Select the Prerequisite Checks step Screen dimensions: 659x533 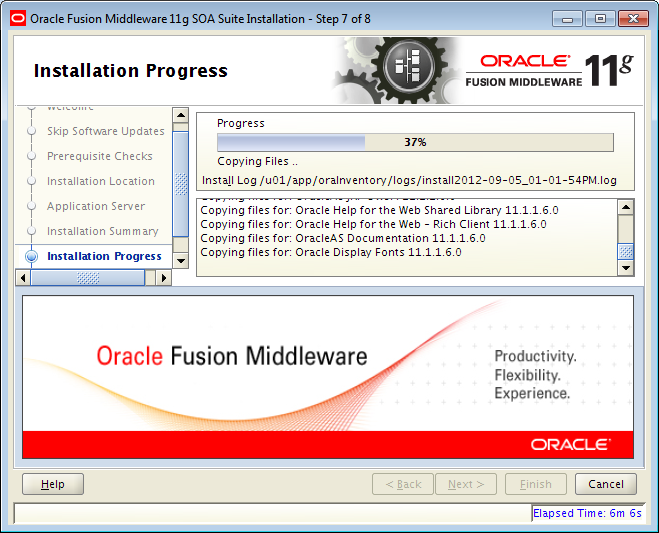pos(100,156)
